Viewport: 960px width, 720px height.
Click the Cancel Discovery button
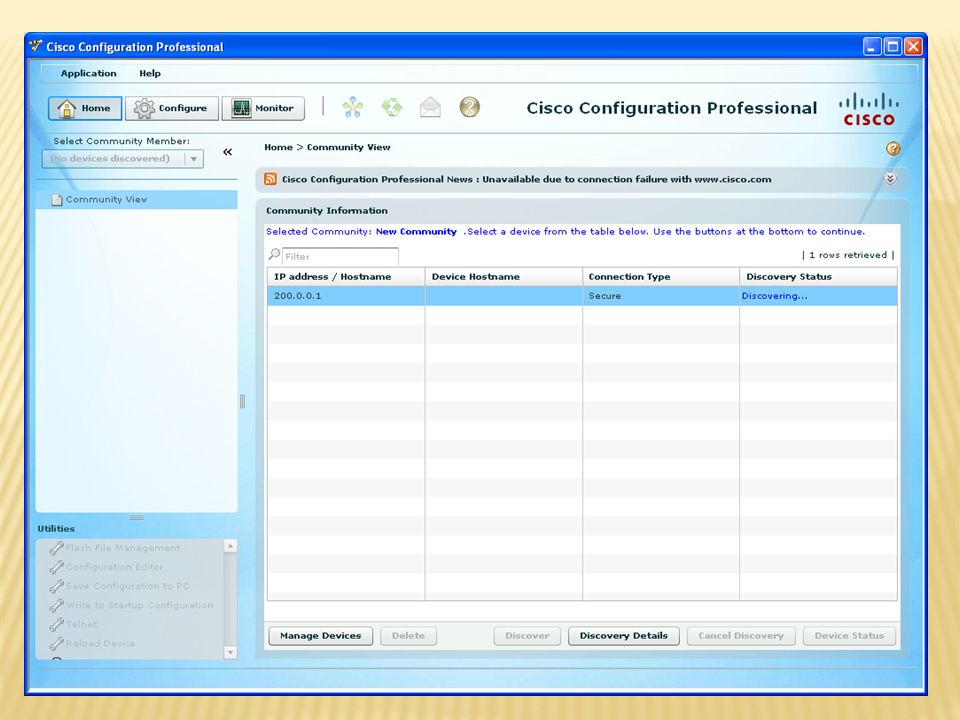point(741,636)
